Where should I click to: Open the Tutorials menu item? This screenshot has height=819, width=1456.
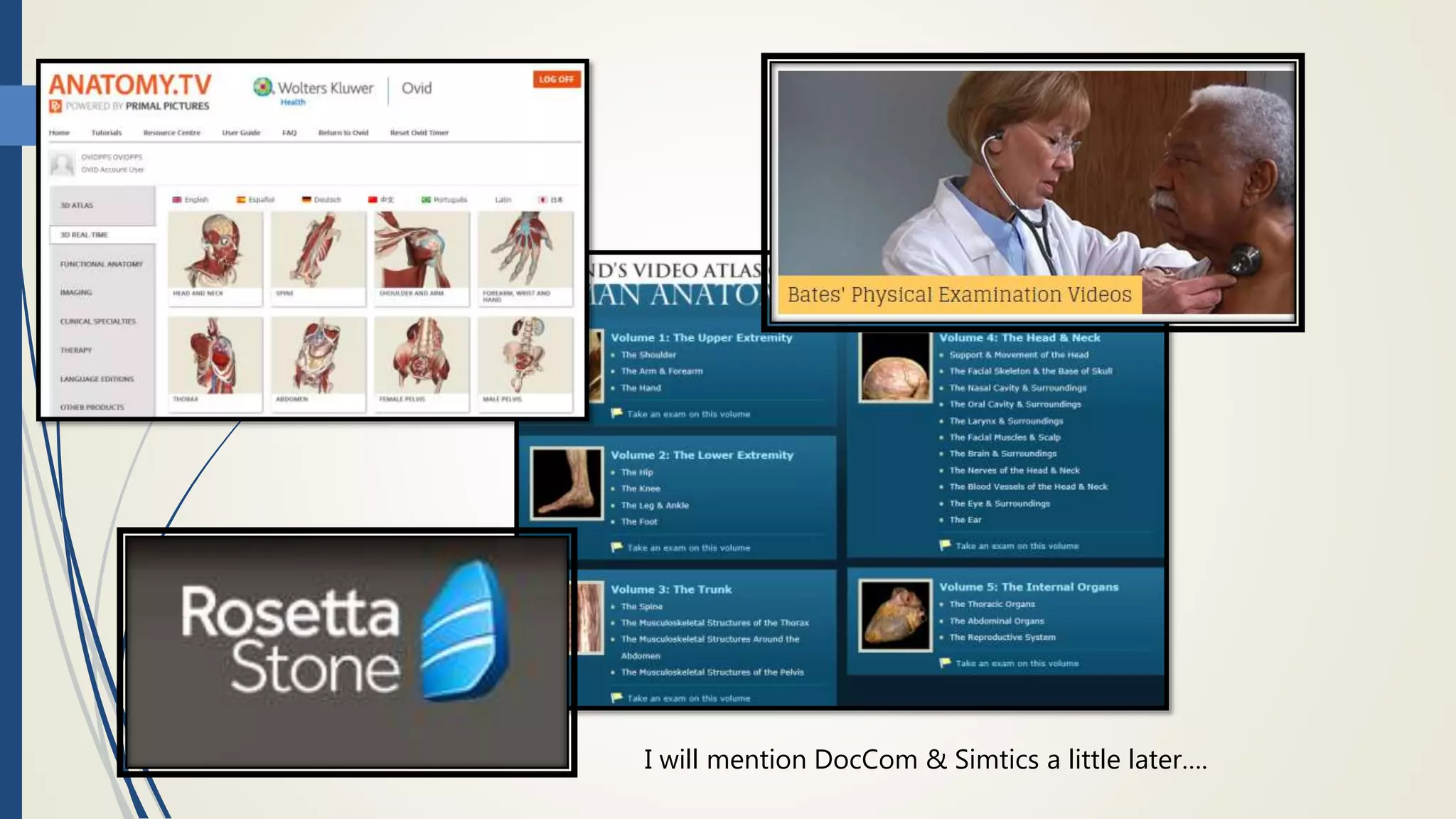pyautogui.click(x=107, y=133)
